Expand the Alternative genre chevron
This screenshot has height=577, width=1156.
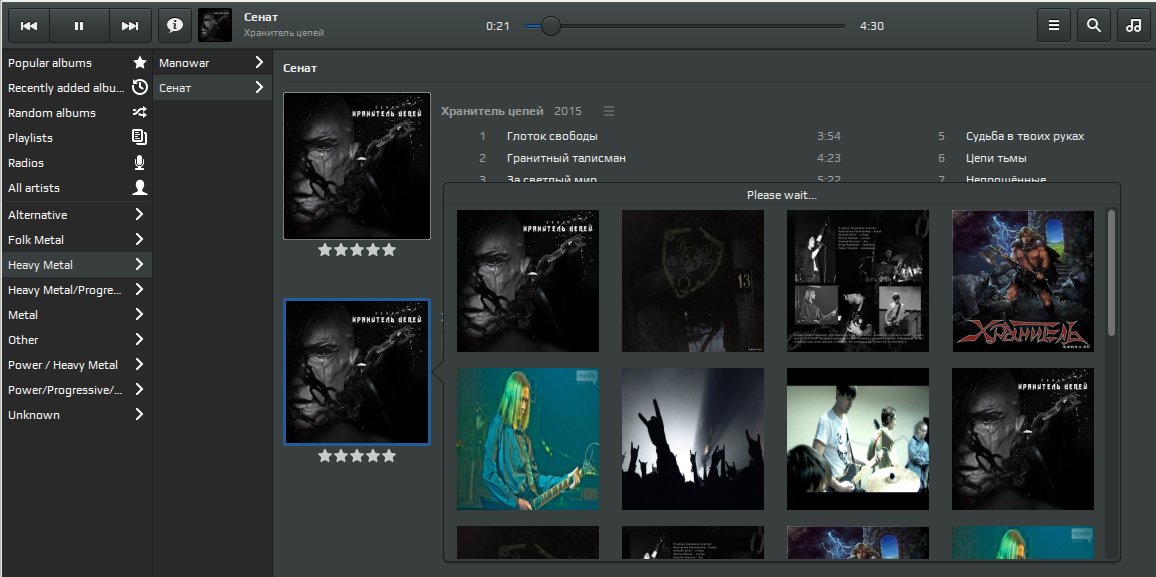click(139, 214)
